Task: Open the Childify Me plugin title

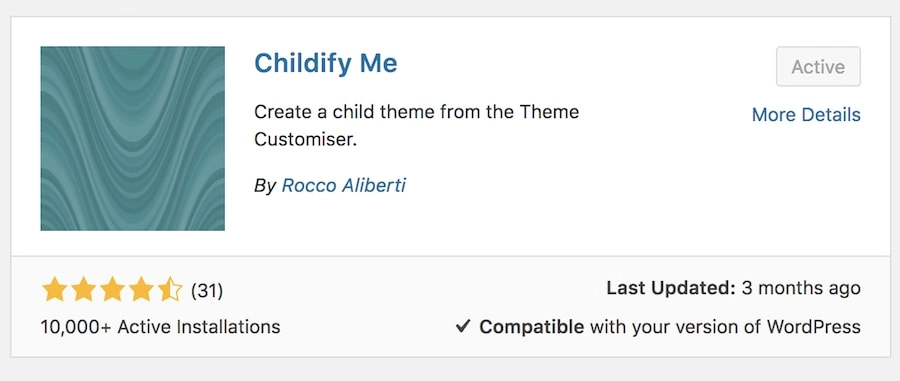Action: point(325,64)
